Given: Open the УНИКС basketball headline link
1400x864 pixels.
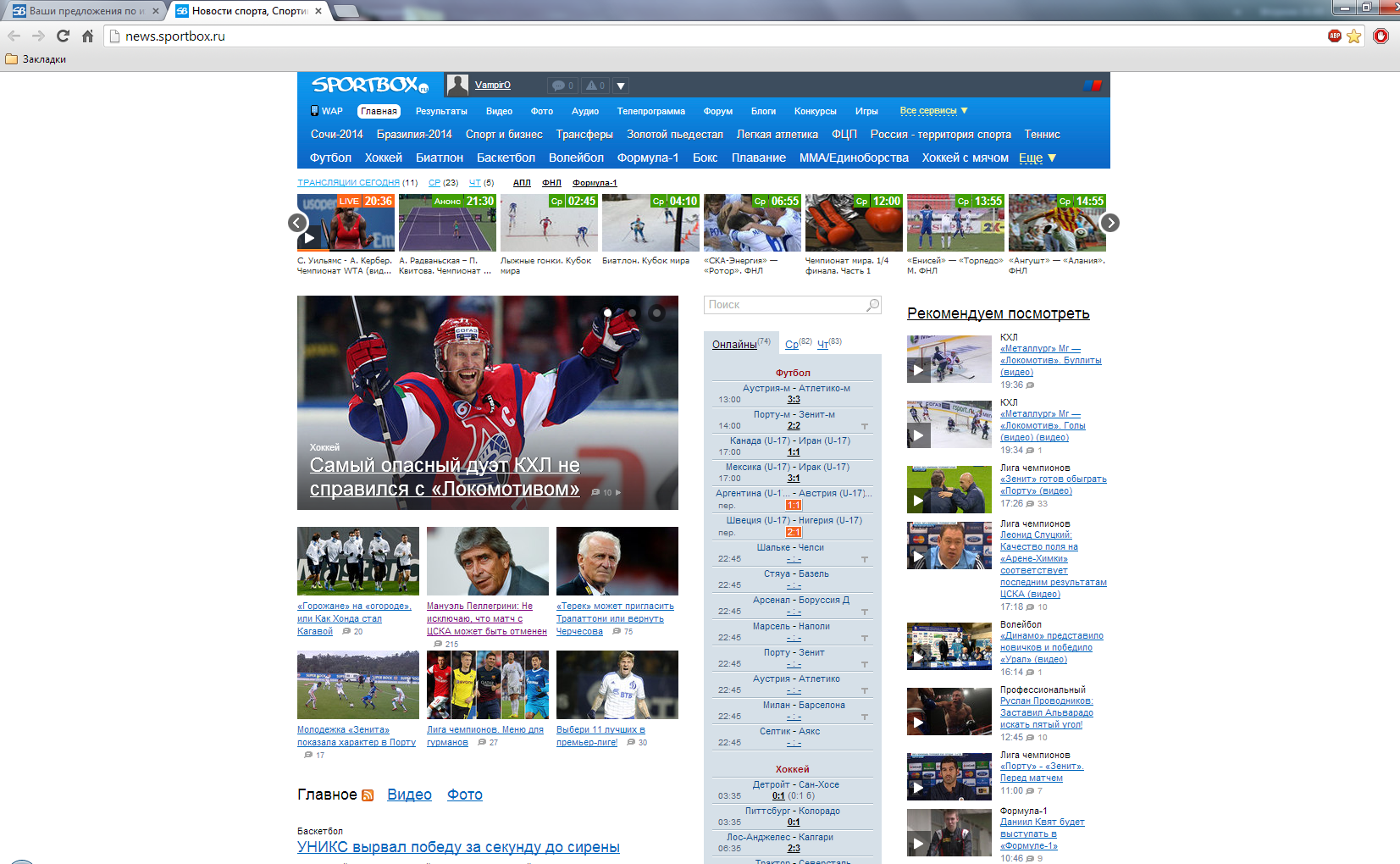Looking at the screenshot, I should (458, 847).
